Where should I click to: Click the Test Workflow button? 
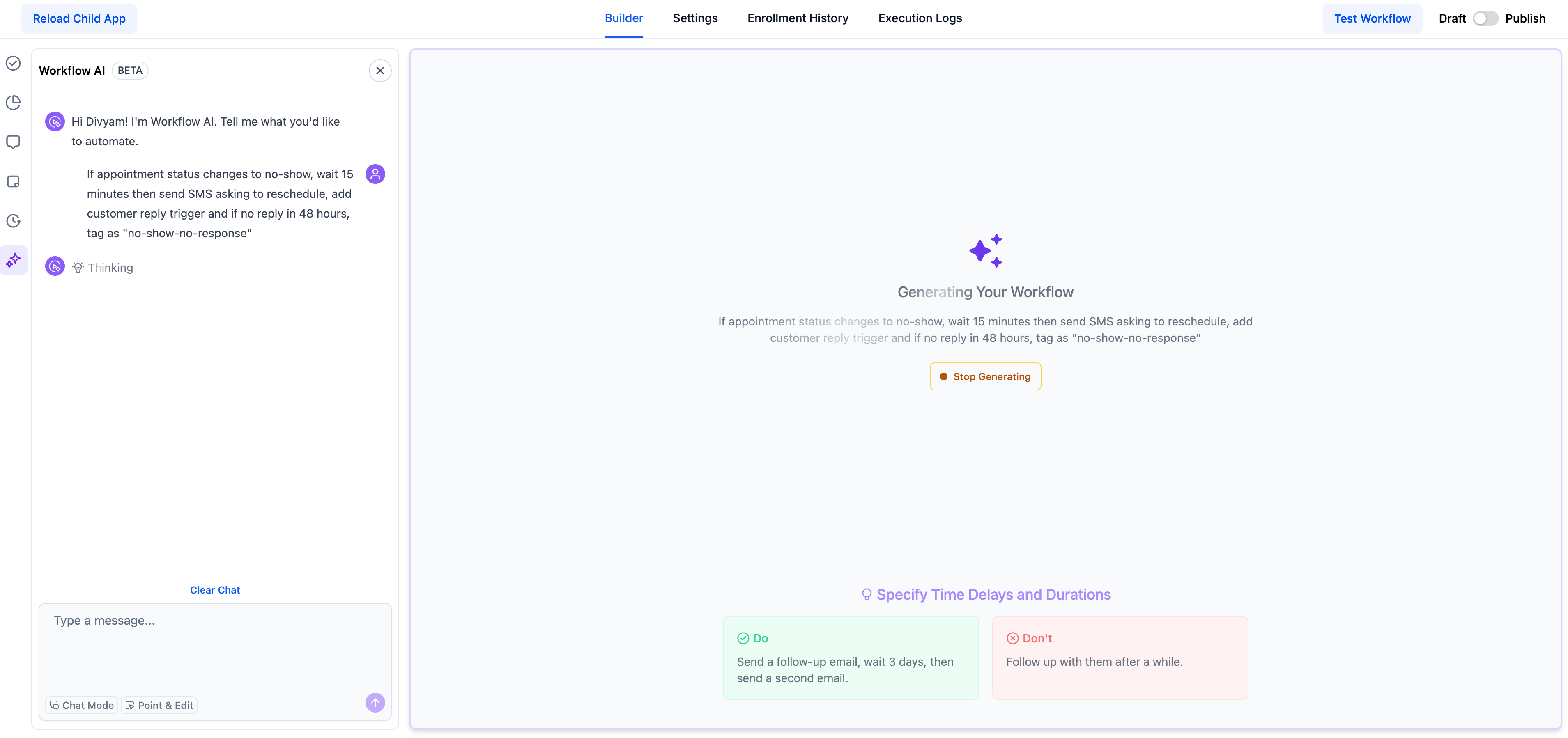pyautogui.click(x=1371, y=18)
